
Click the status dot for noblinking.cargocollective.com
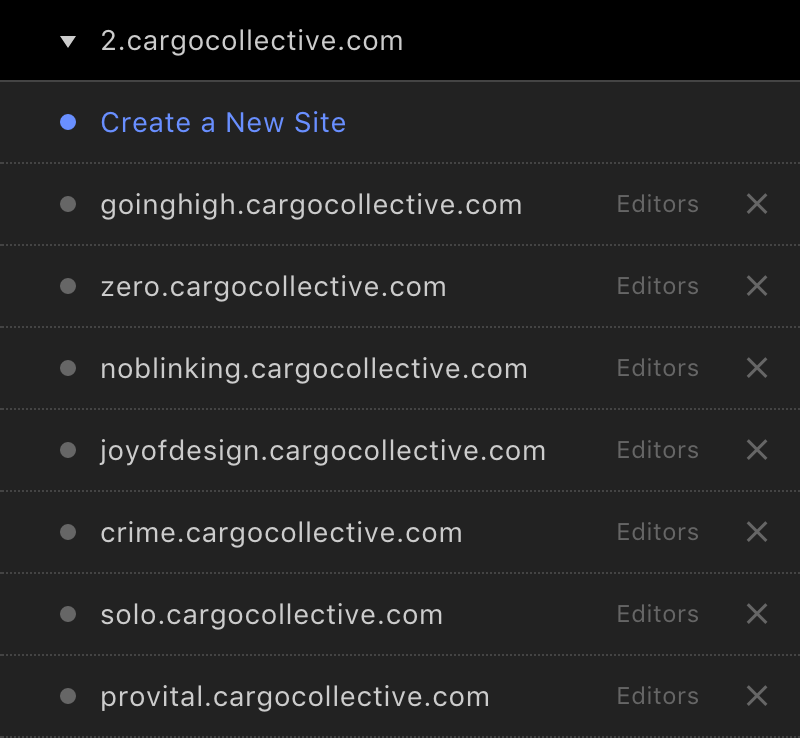tap(68, 368)
